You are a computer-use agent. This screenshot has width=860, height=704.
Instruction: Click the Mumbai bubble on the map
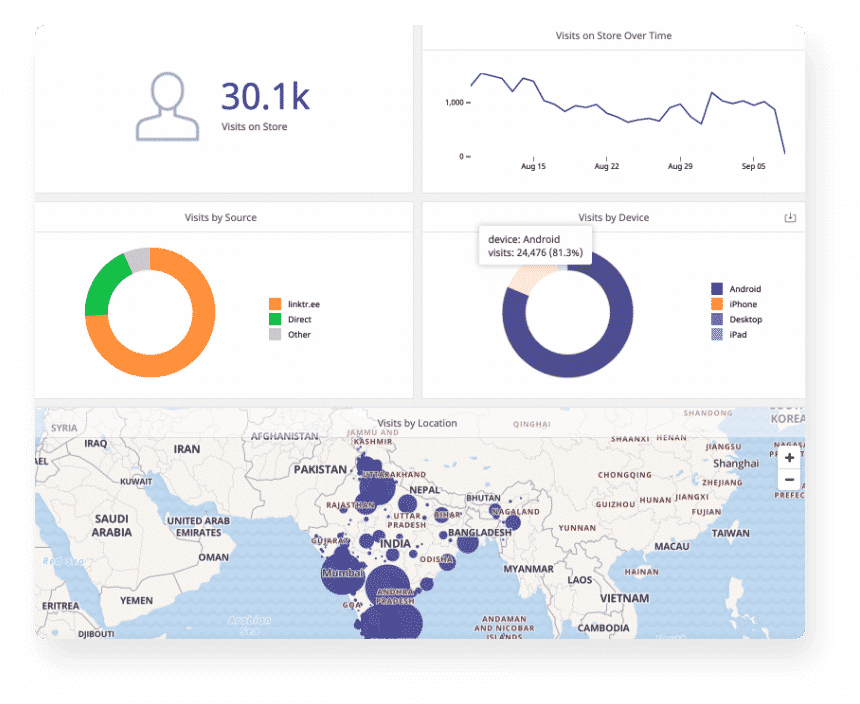[343, 573]
